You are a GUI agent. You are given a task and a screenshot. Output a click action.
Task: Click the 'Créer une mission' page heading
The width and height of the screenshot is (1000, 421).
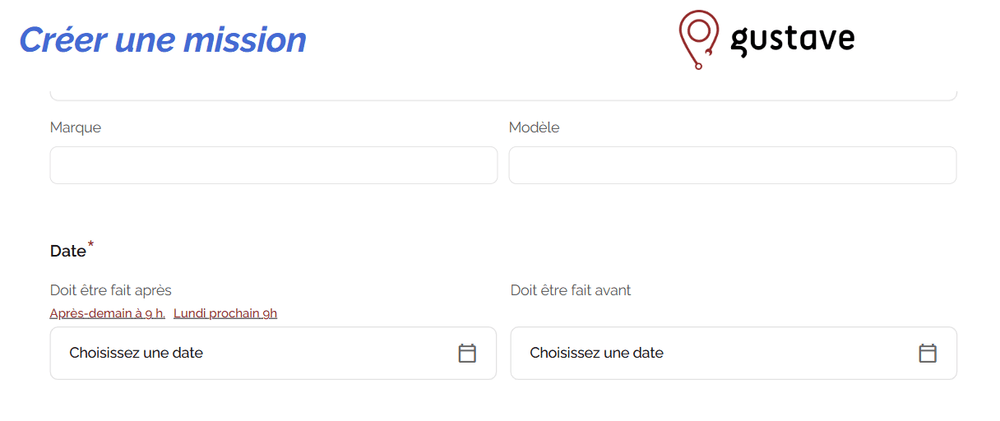[163, 40]
